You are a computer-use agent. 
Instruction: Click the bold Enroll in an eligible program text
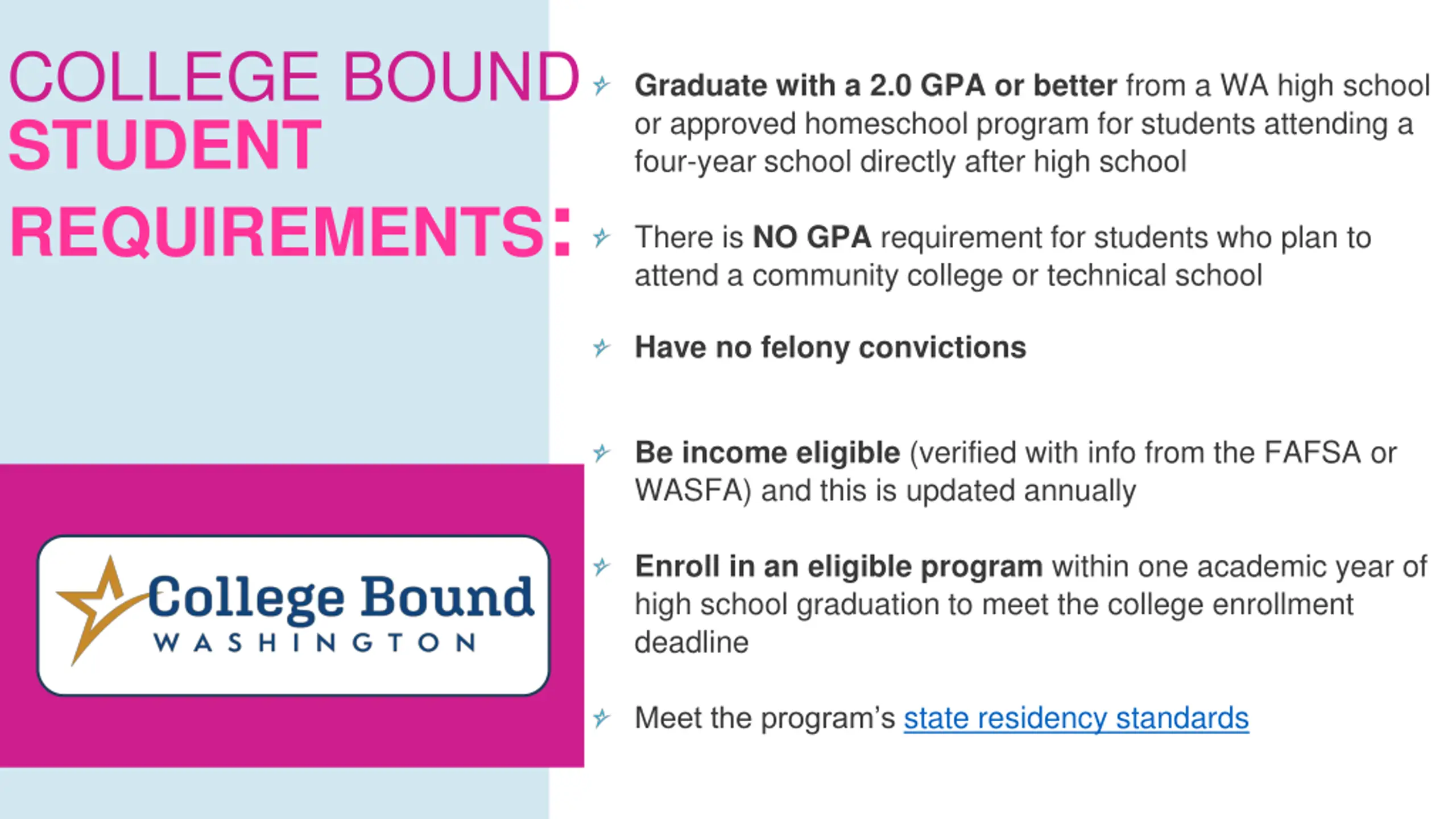[839, 567]
